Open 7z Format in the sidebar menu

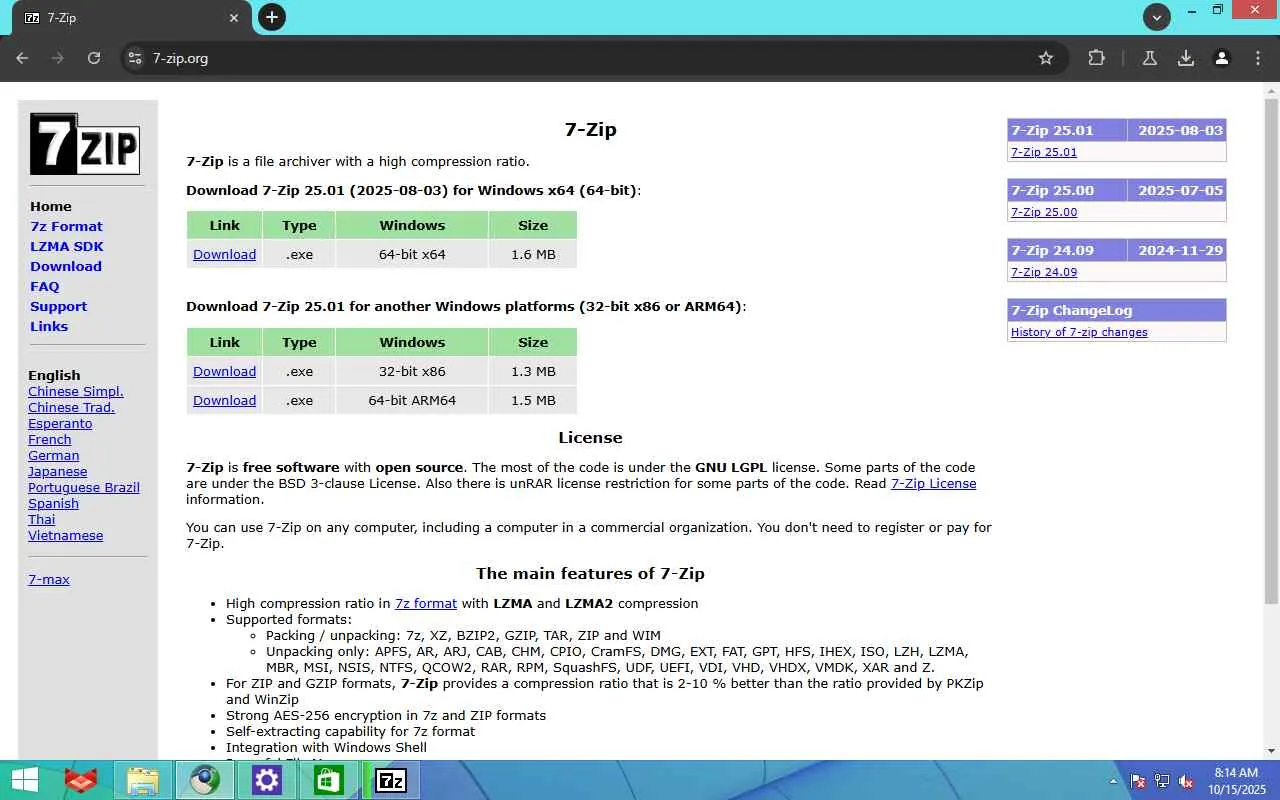[66, 226]
